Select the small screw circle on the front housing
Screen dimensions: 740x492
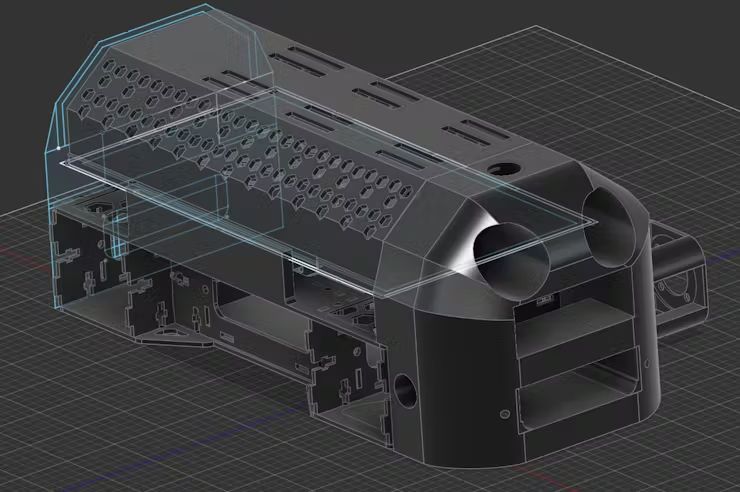tap(505, 414)
